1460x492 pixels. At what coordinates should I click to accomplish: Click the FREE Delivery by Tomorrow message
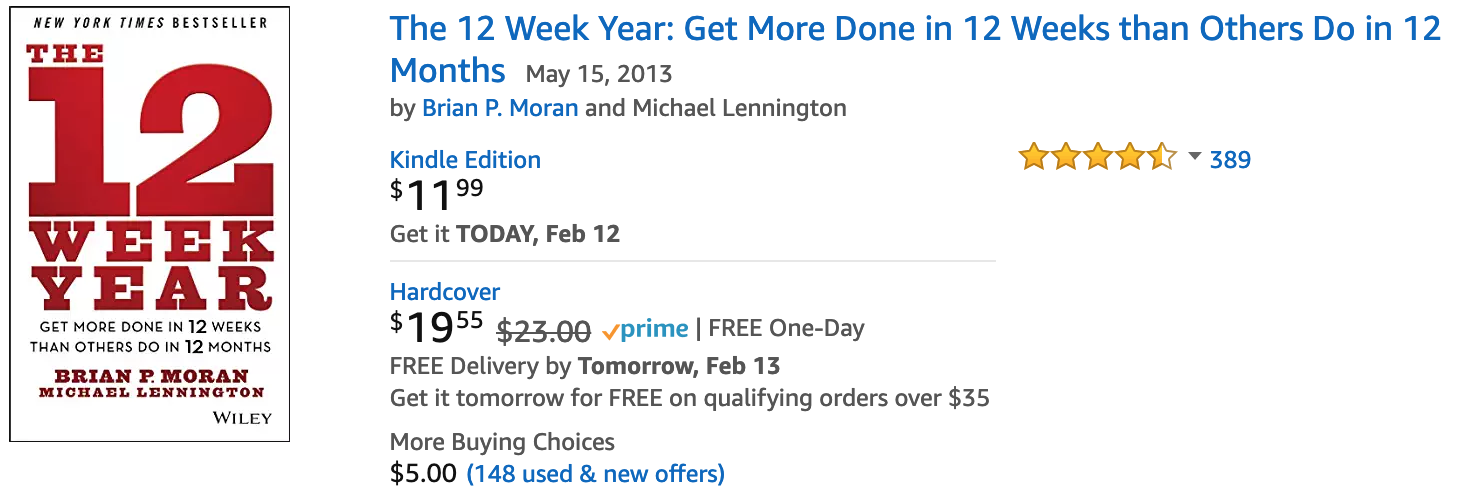[585, 365]
